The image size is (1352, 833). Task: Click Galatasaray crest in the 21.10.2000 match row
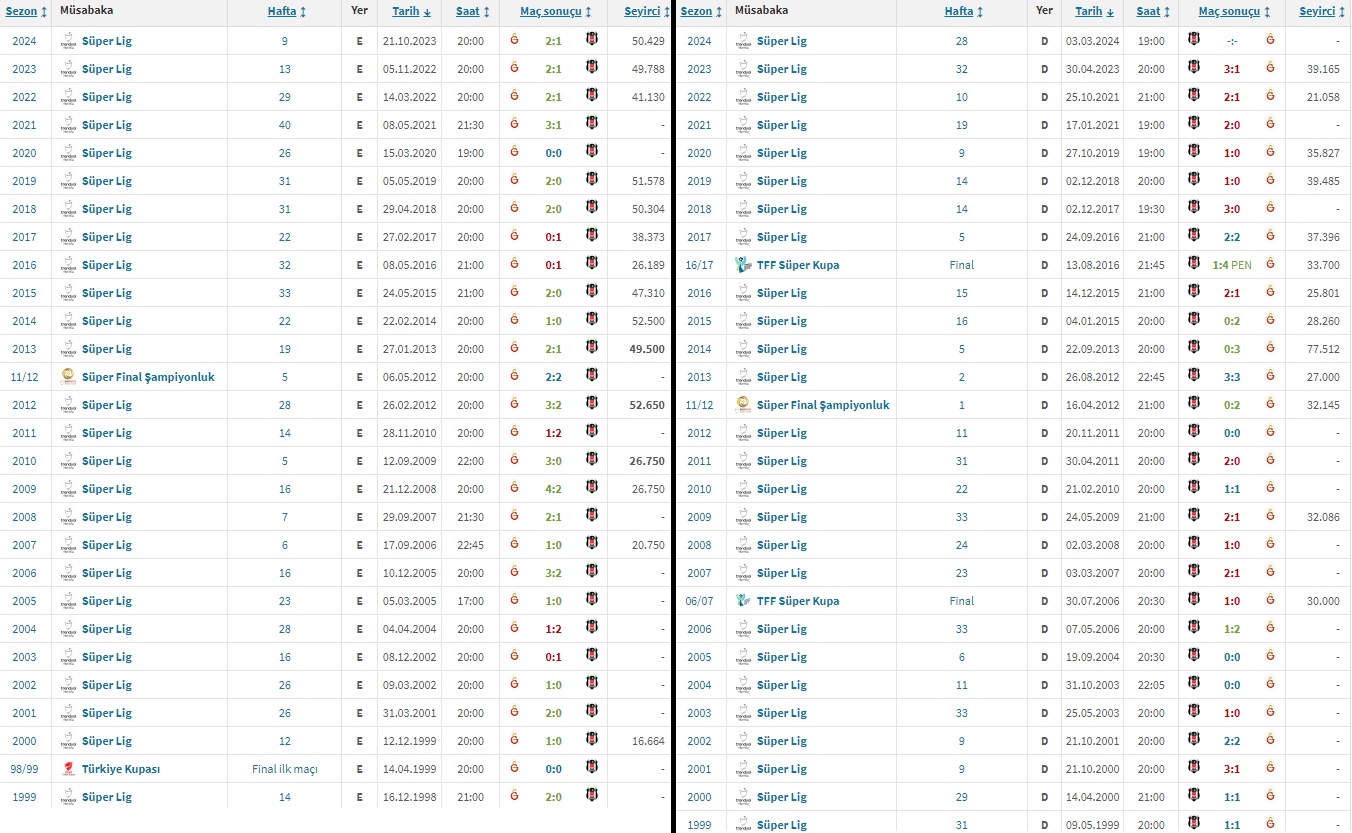click(x=1270, y=768)
